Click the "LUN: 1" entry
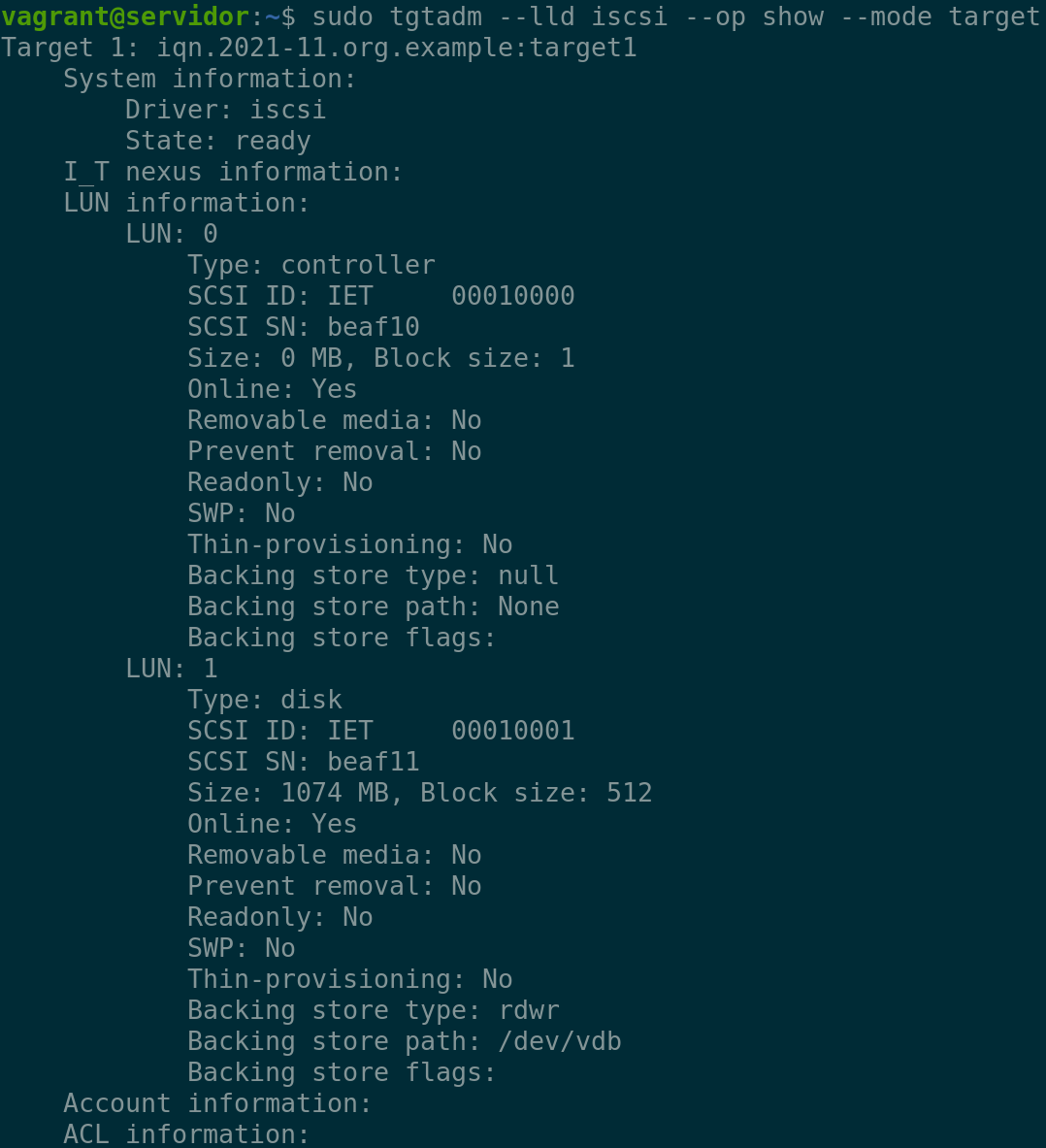This screenshot has height=1148, width=1046. click(x=171, y=669)
